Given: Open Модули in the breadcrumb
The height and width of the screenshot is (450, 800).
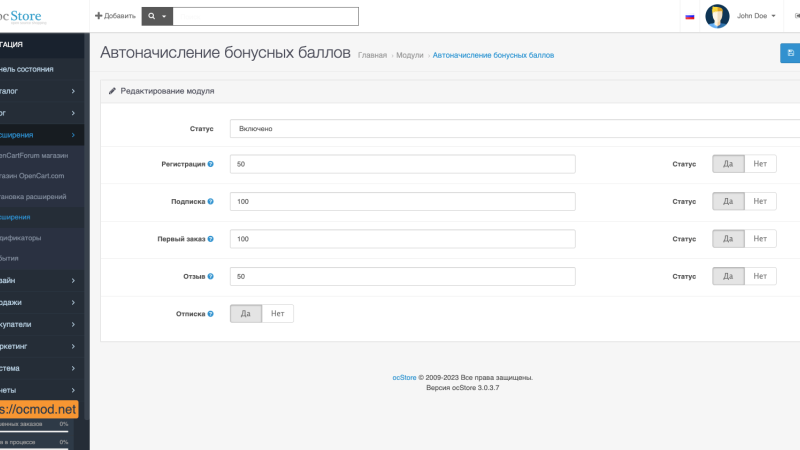Looking at the screenshot, I should (410, 55).
